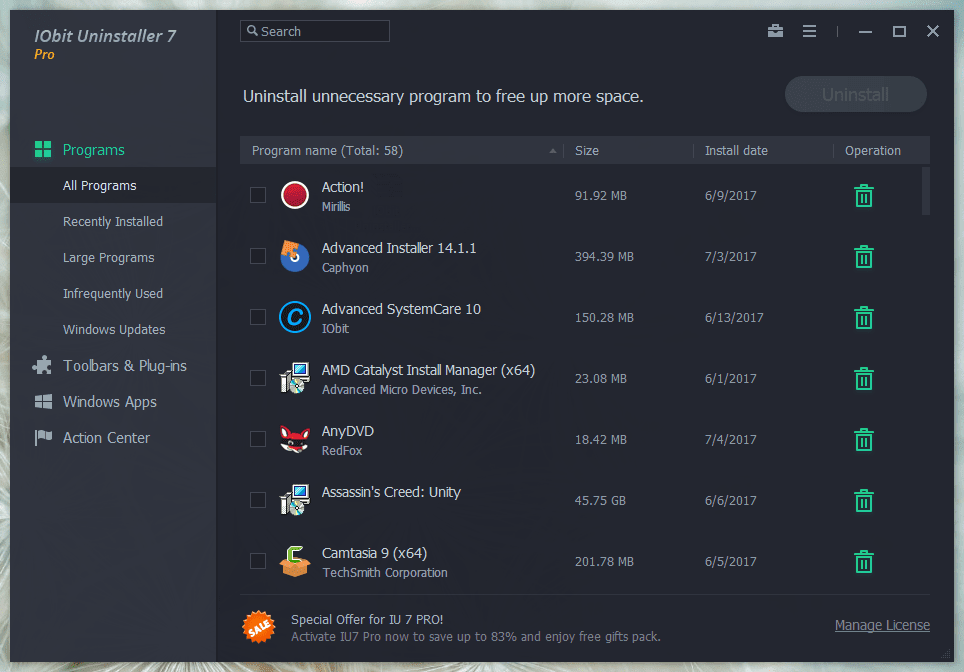Sort the list by Size column
Screen dimensions: 964x672
[x=587, y=151]
